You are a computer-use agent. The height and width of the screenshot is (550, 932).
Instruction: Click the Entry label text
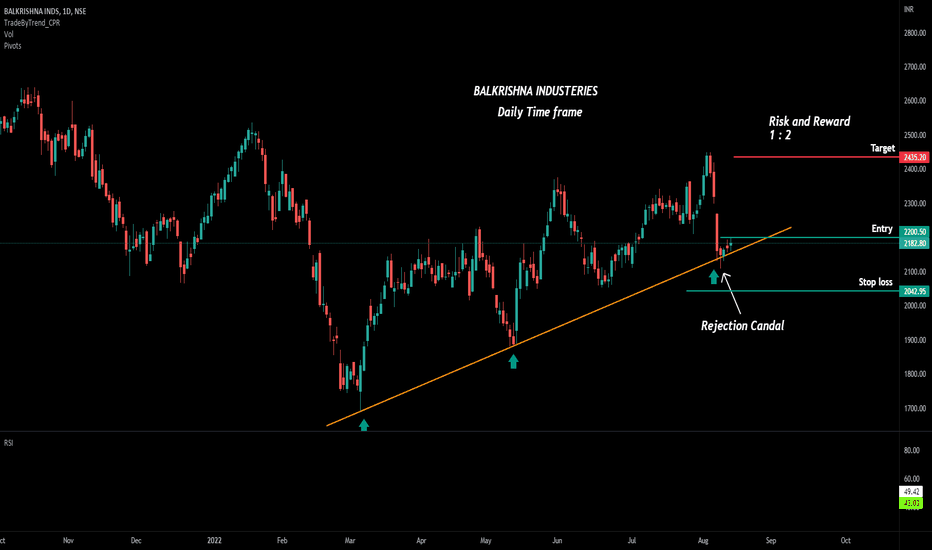[882, 229]
